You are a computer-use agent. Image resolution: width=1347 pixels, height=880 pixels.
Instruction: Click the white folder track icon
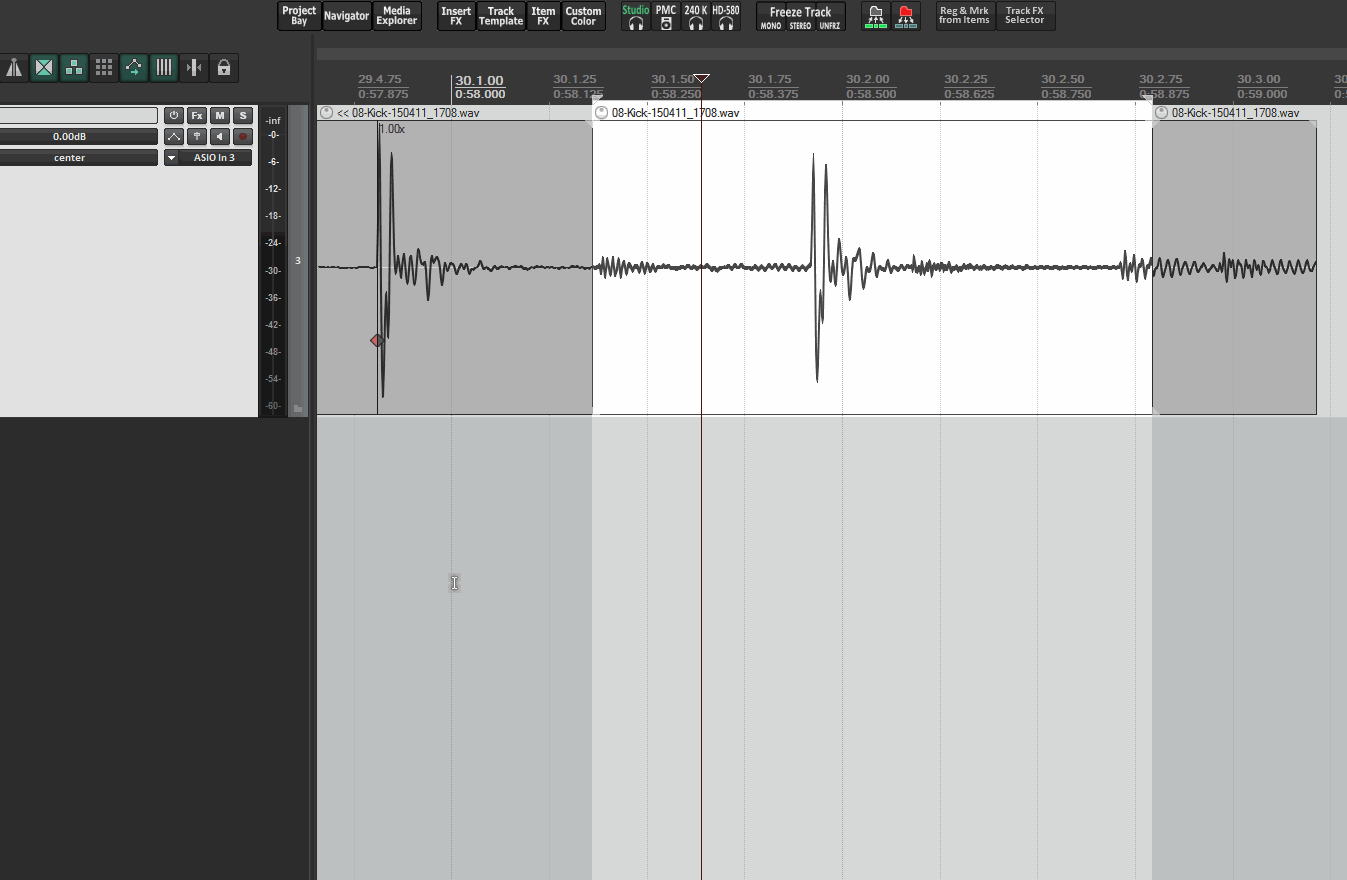pyautogui.click(x=876, y=16)
